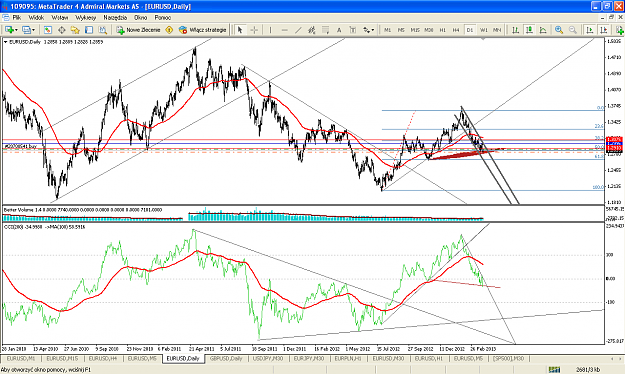Select the Fibonacci retracement tool
The height and width of the screenshot is (374, 625).
(326, 30)
